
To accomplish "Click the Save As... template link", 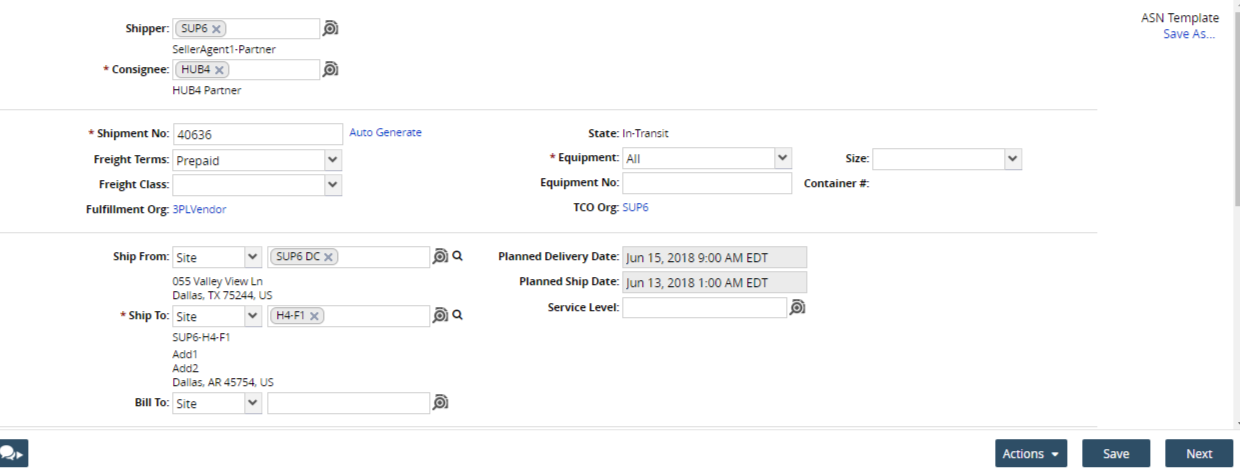I will (1189, 34).
